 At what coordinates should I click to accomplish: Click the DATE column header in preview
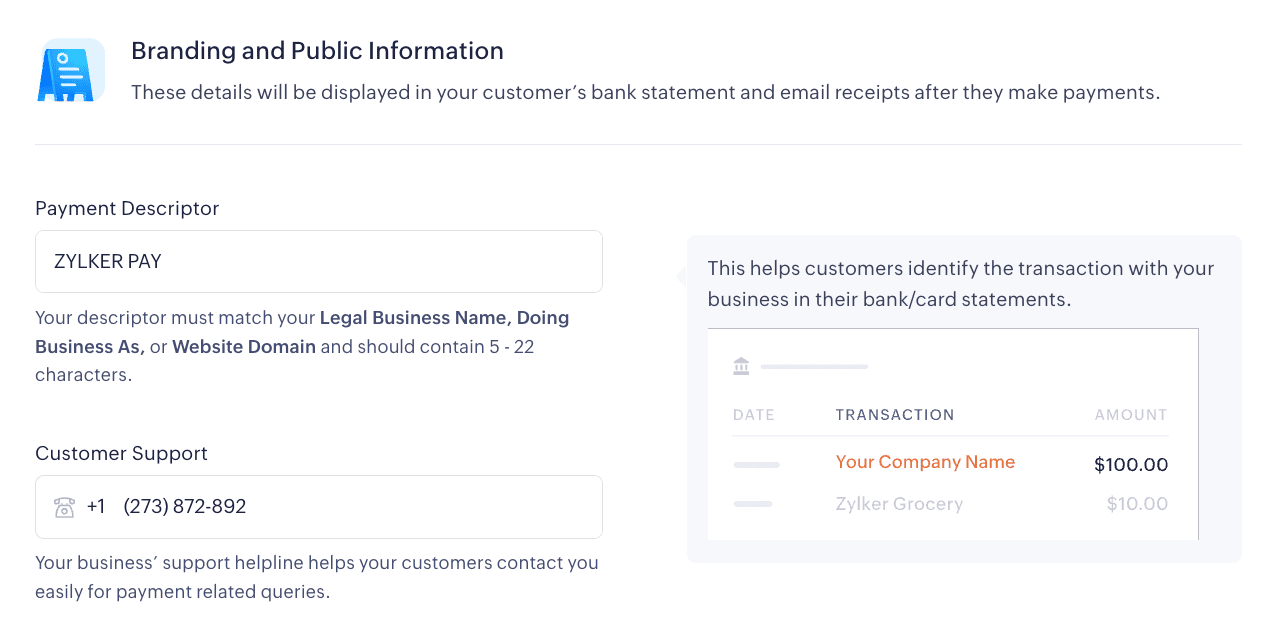[754, 415]
